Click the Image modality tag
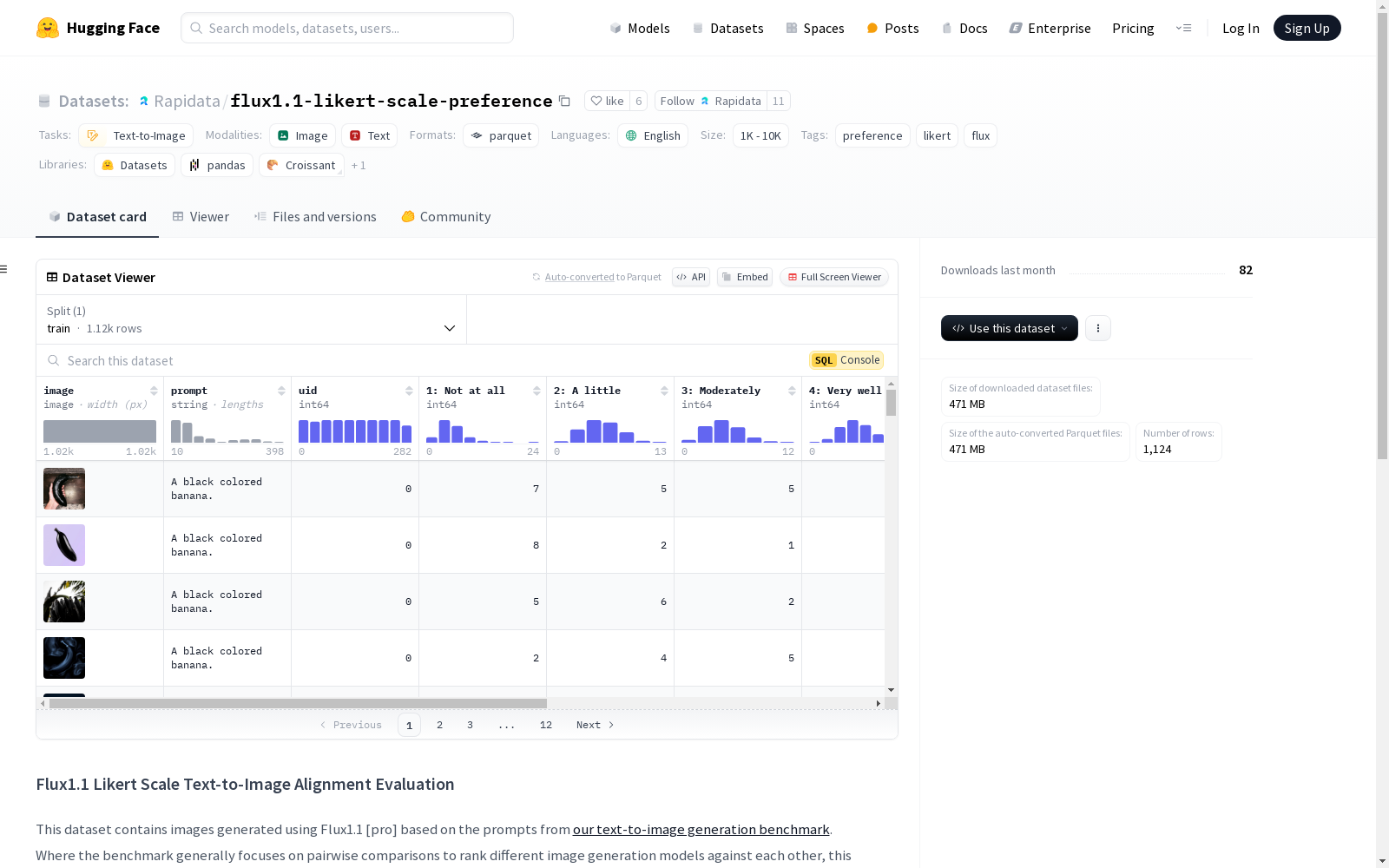Image resolution: width=1389 pixels, height=868 pixels. [x=302, y=135]
